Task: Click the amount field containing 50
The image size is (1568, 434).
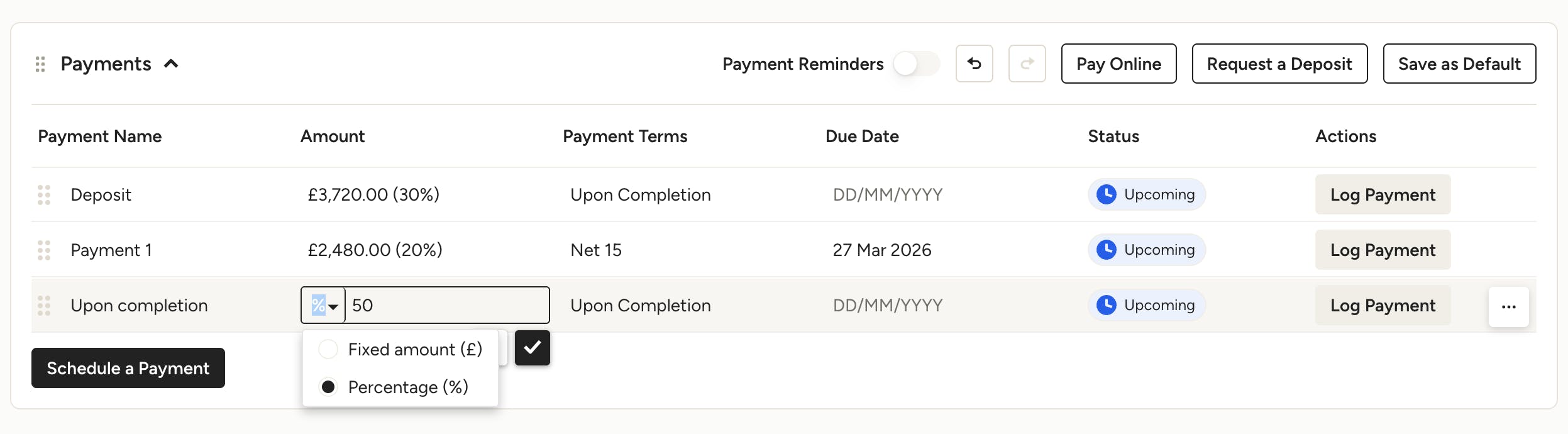Action: click(447, 306)
